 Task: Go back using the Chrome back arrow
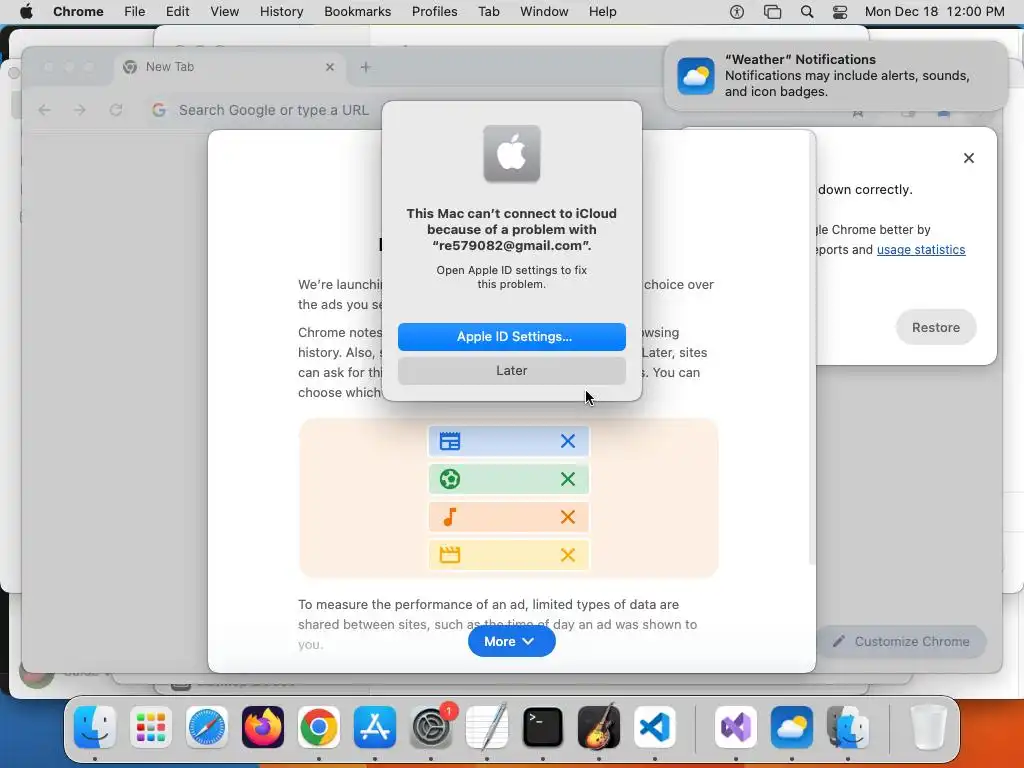point(44,110)
